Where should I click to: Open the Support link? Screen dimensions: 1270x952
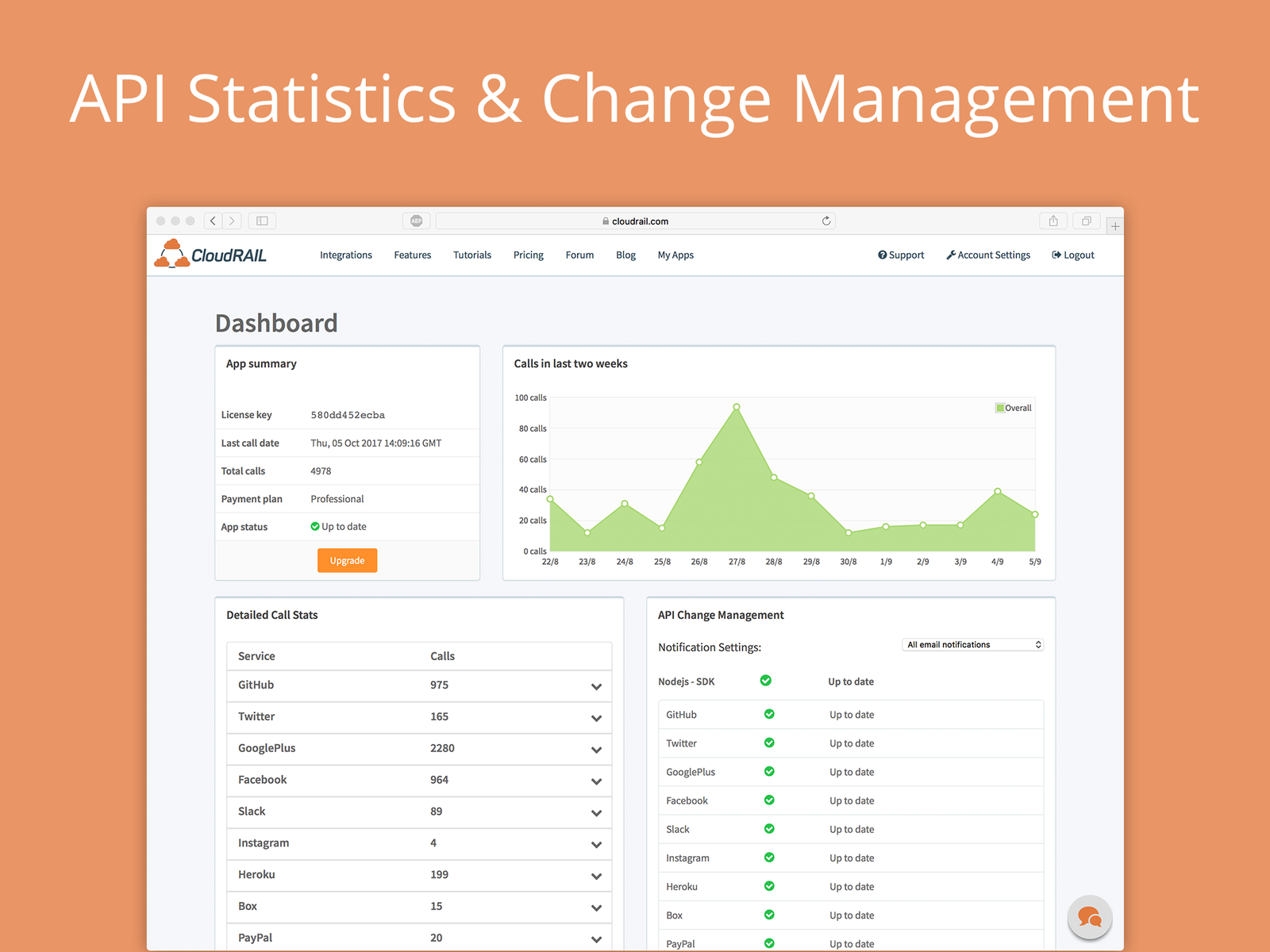(901, 255)
